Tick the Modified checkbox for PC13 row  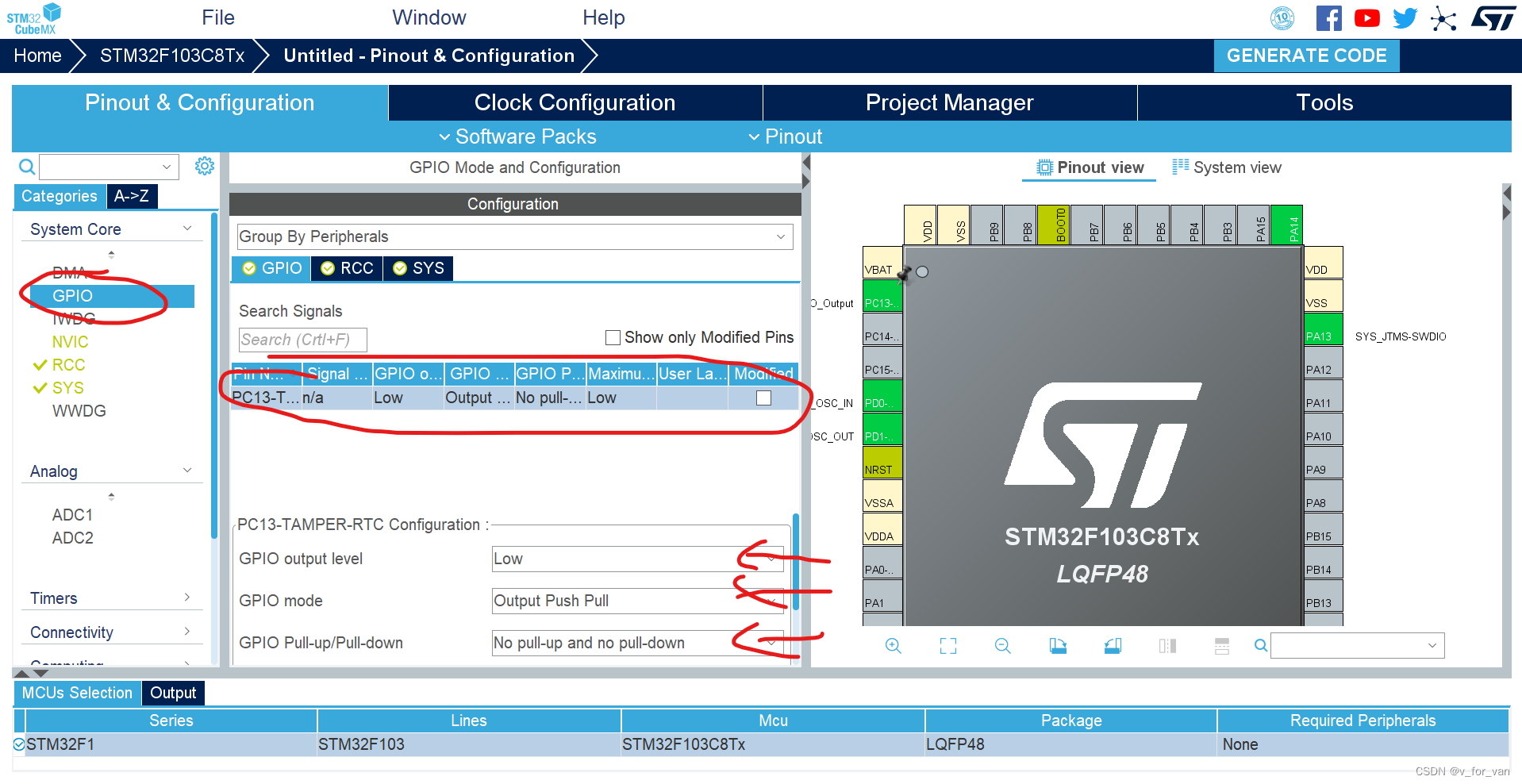coord(763,398)
